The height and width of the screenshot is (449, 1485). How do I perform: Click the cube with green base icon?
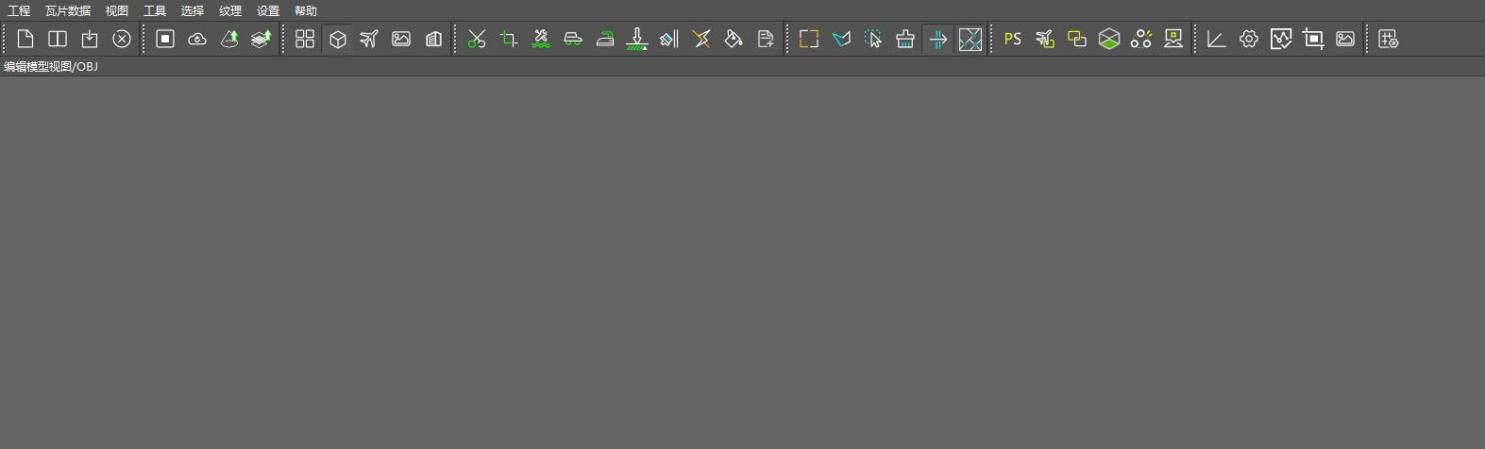point(1109,39)
